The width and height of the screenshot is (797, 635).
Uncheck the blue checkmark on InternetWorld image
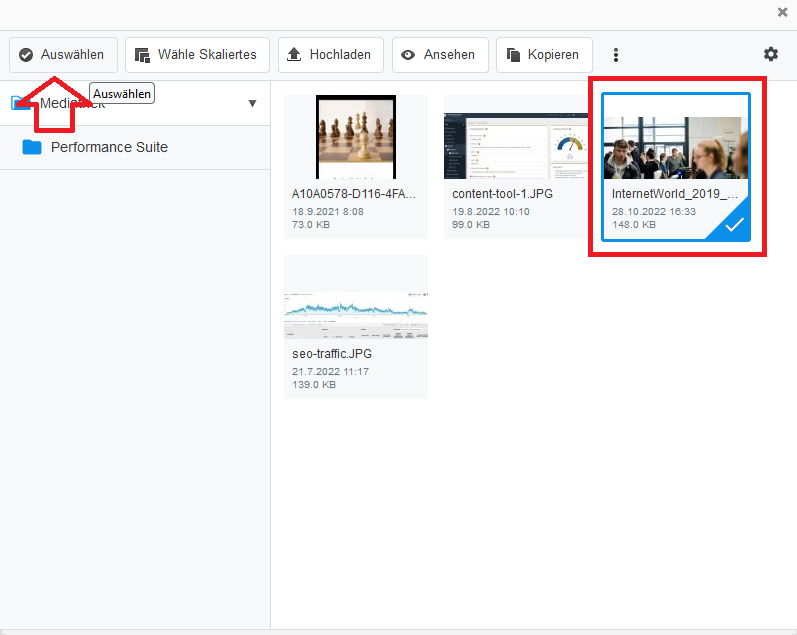coord(734,224)
